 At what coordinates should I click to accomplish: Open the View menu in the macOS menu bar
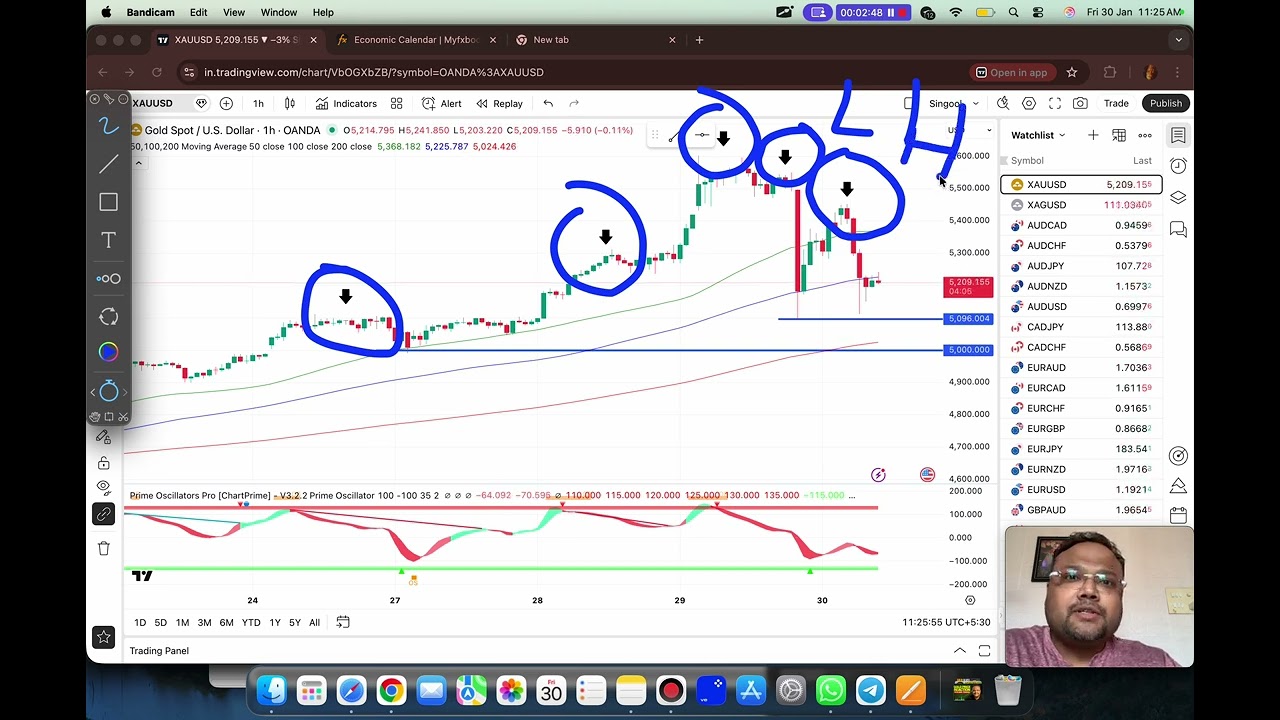(234, 12)
